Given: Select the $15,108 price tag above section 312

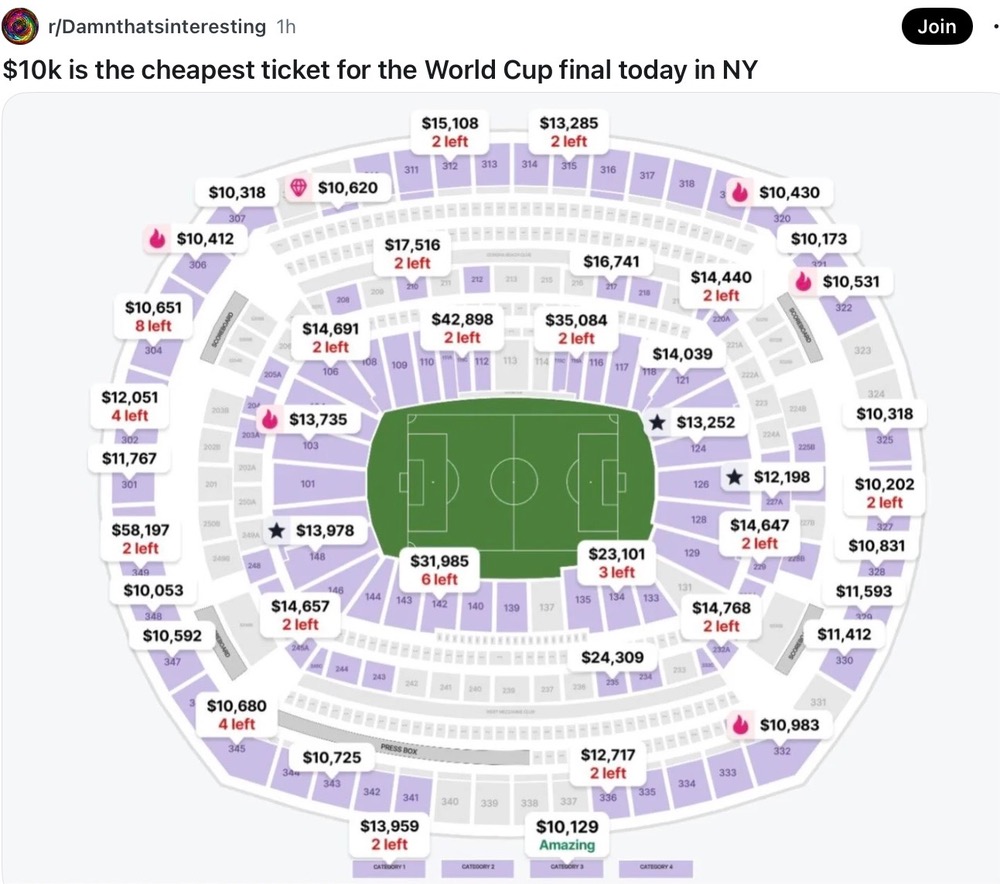Looking at the screenshot, I should (450, 132).
